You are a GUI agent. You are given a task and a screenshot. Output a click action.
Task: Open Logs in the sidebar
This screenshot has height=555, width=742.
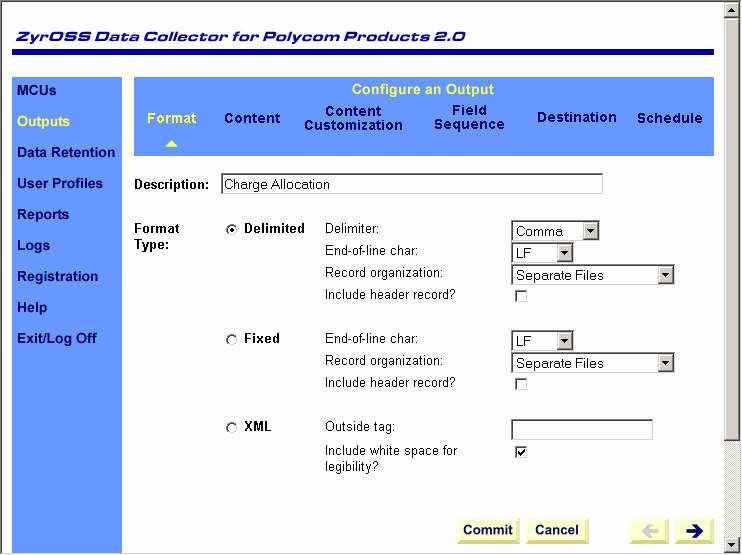click(33, 246)
